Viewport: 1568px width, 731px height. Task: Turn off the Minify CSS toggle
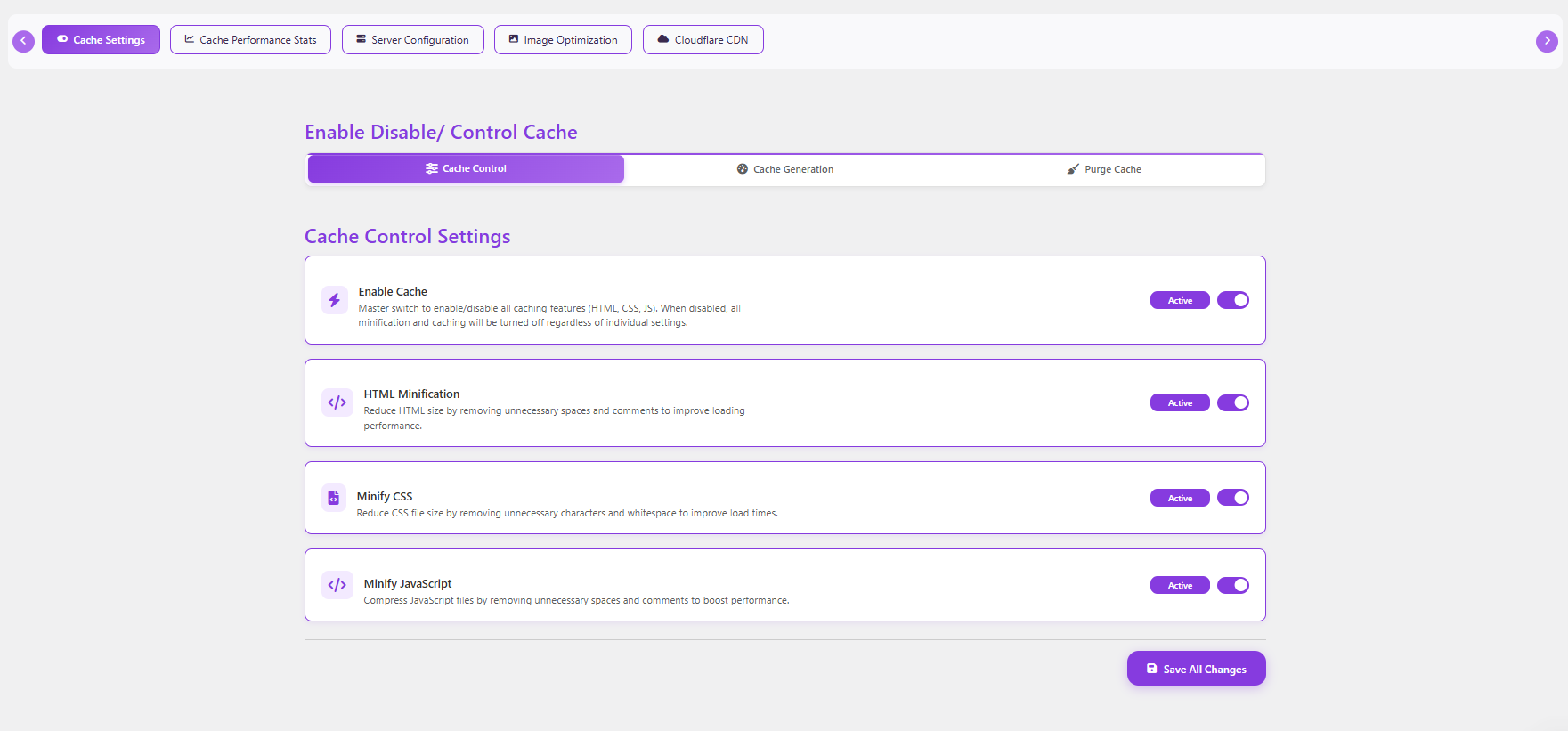pyautogui.click(x=1232, y=498)
